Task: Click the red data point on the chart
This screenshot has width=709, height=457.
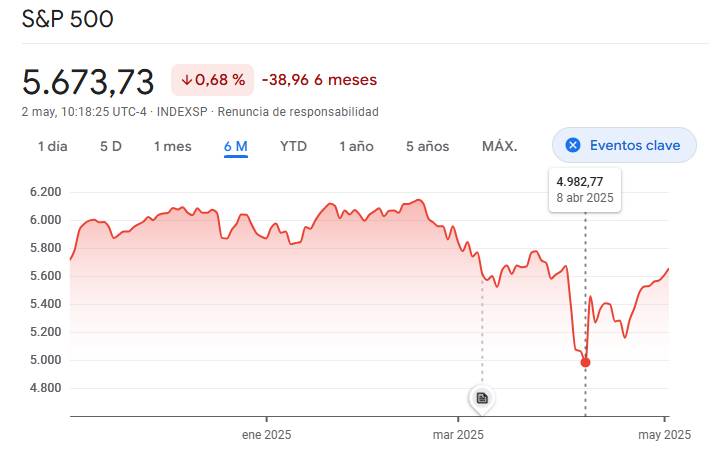Action: click(x=585, y=362)
